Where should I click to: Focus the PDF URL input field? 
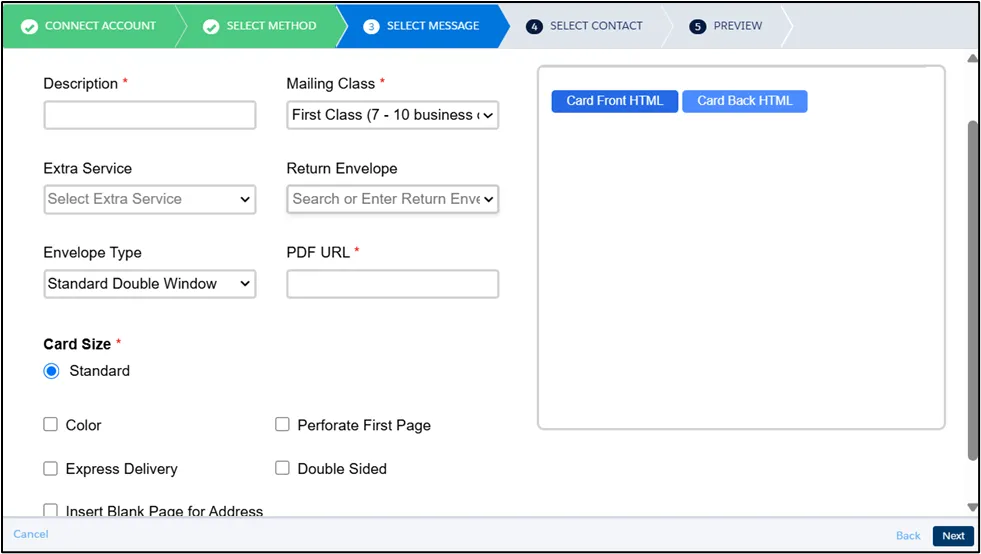click(x=392, y=284)
